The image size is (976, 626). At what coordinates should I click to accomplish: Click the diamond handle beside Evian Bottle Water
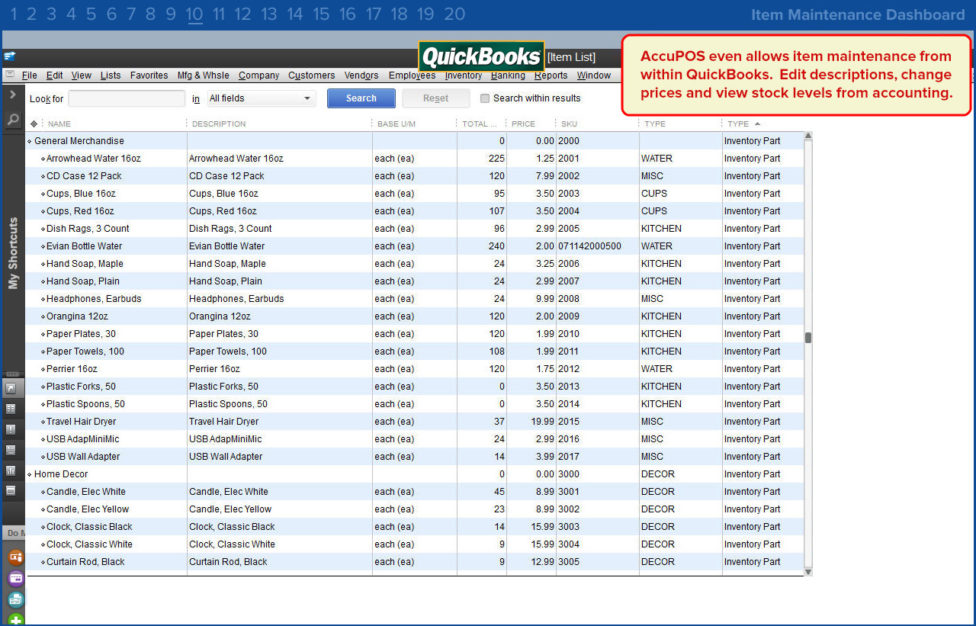(43, 246)
